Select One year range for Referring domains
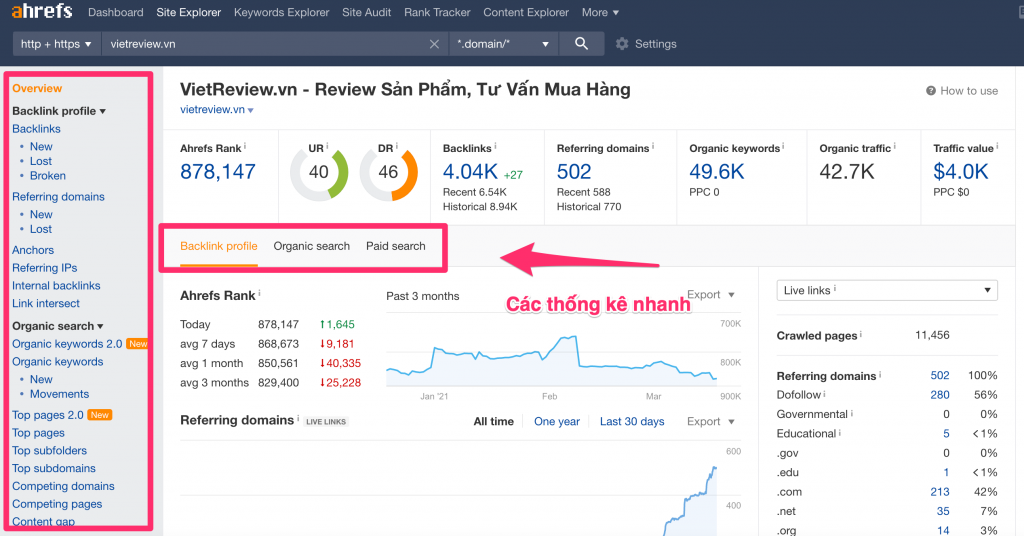1024x536 pixels. (x=556, y=421)
